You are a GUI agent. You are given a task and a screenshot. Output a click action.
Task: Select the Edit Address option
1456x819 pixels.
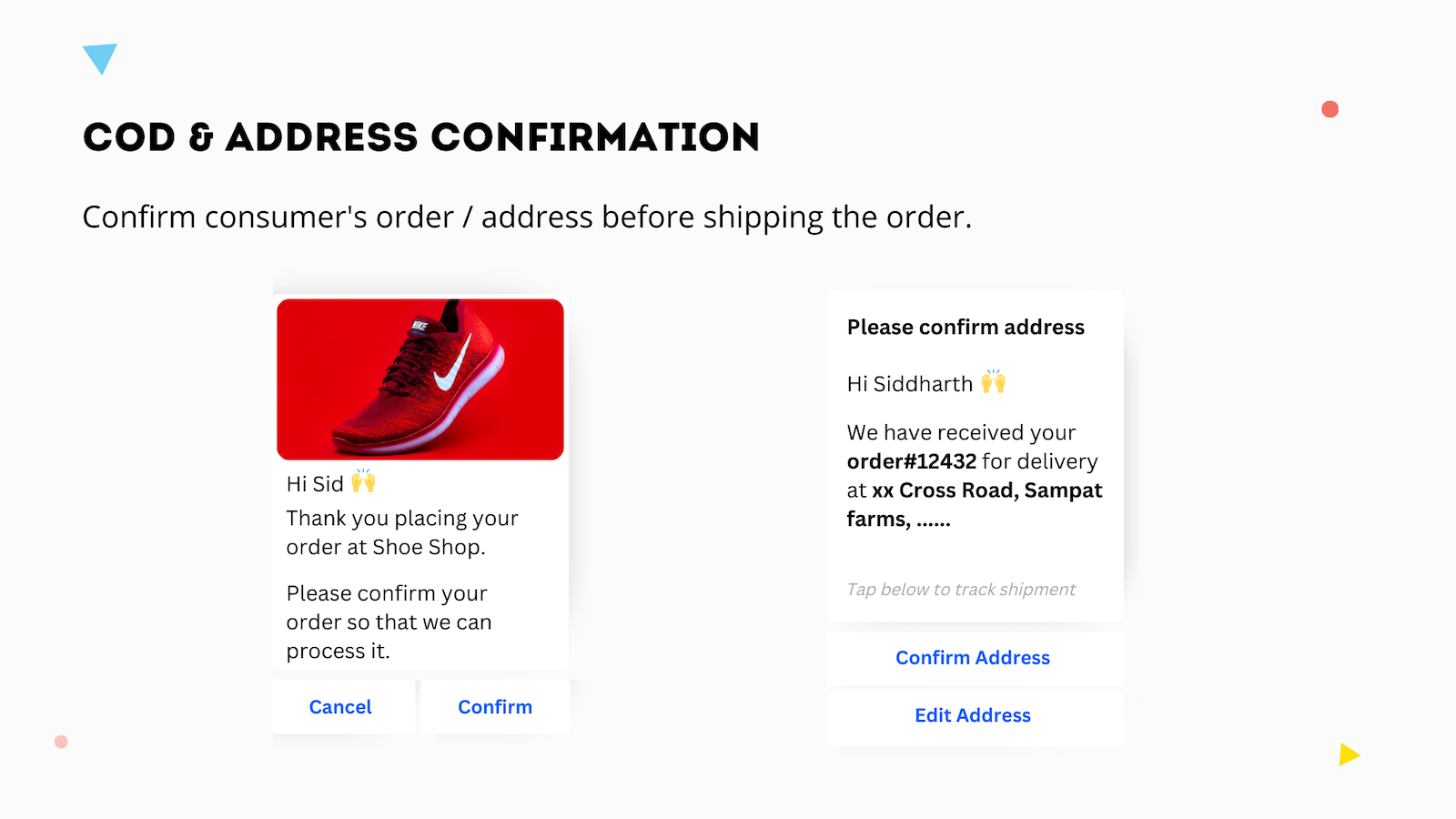(973, 715)
